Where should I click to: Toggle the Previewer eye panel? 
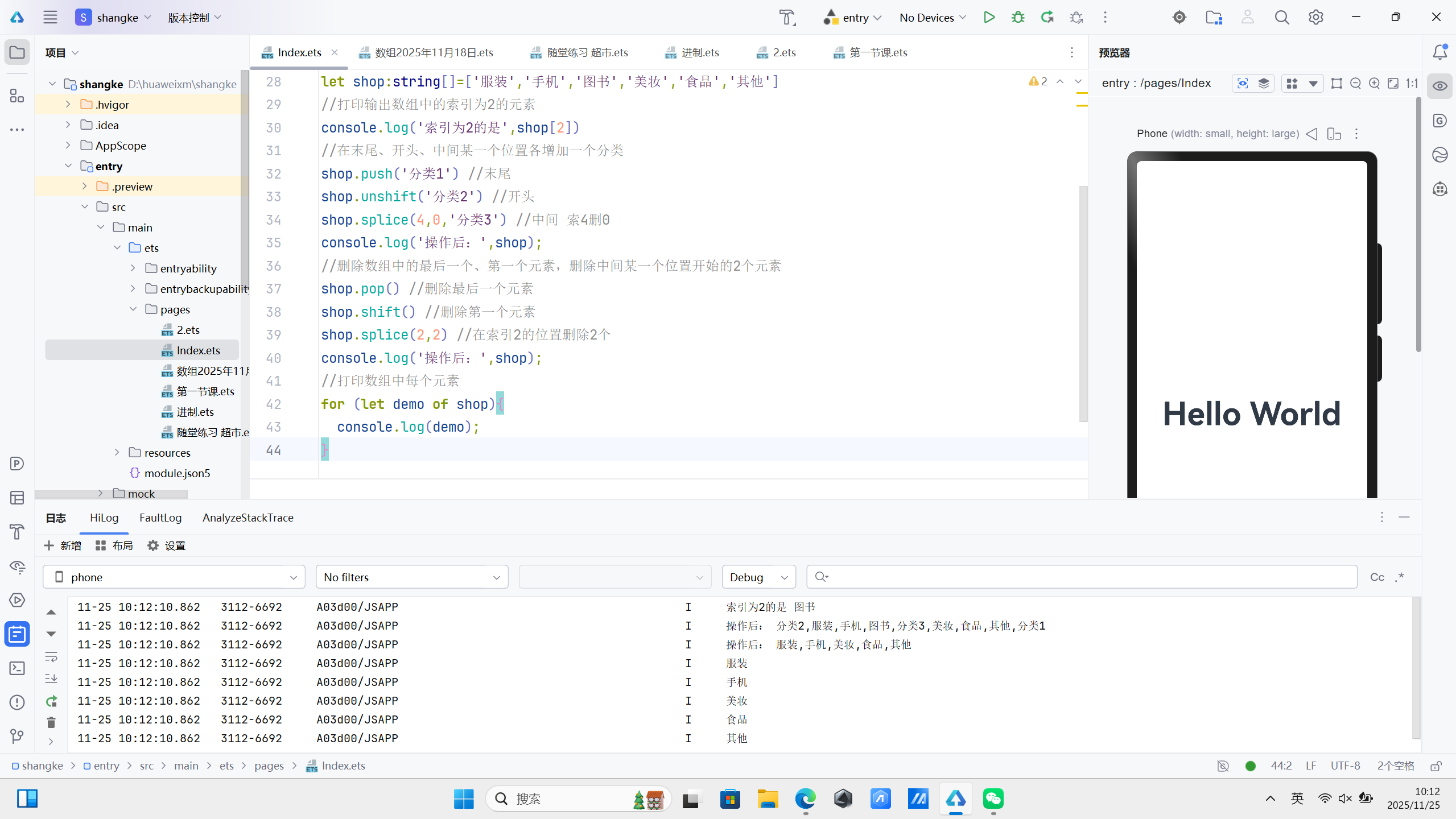point(1439,86)
